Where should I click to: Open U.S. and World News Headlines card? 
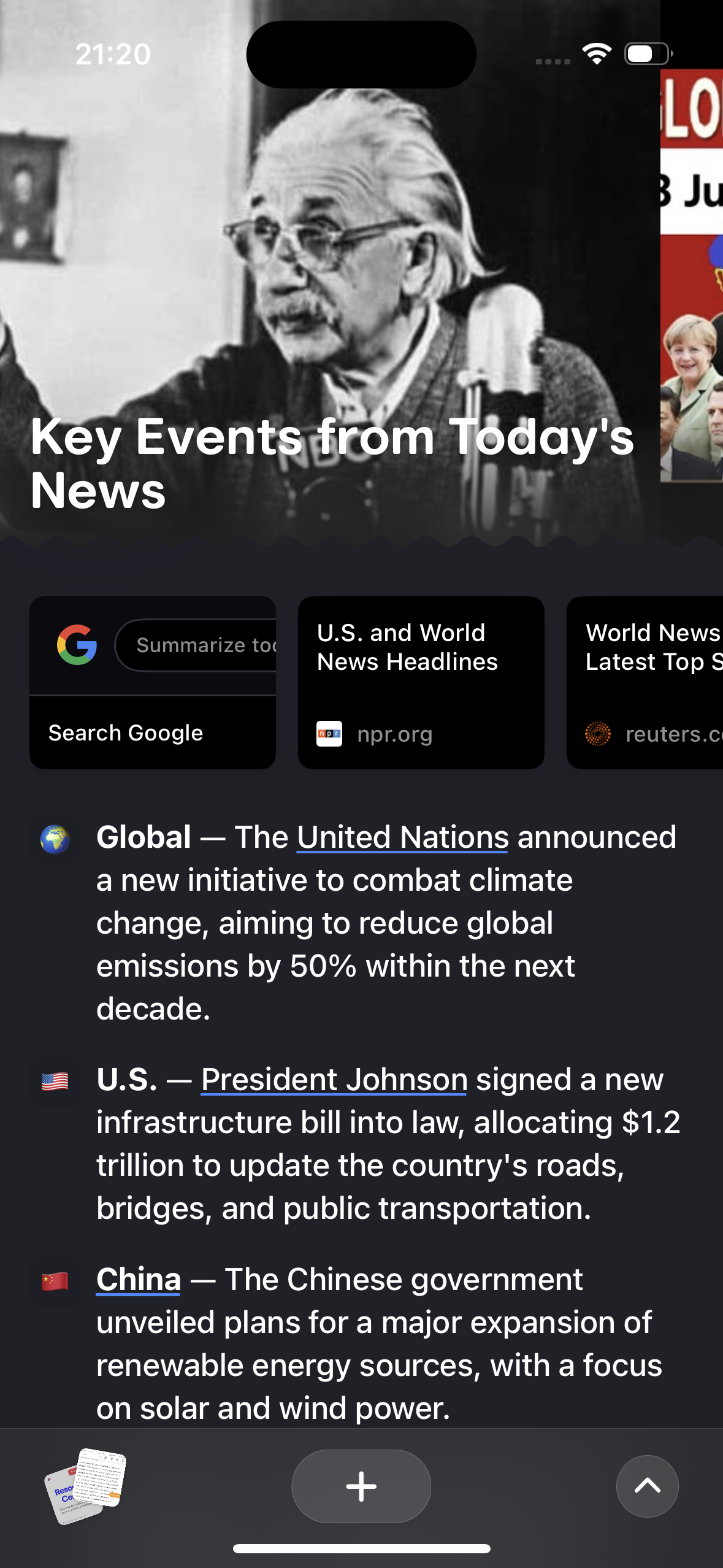(421, 663)
